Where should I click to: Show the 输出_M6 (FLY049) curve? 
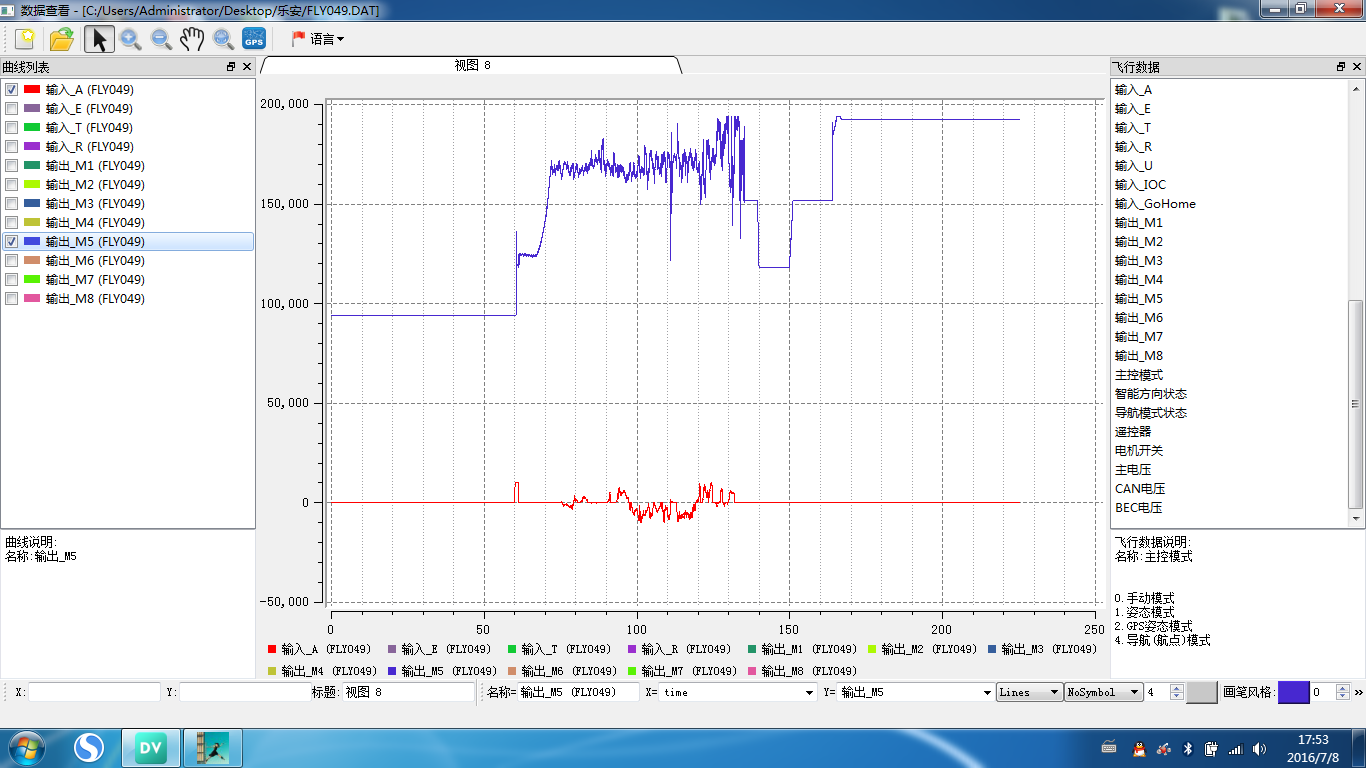12,261
